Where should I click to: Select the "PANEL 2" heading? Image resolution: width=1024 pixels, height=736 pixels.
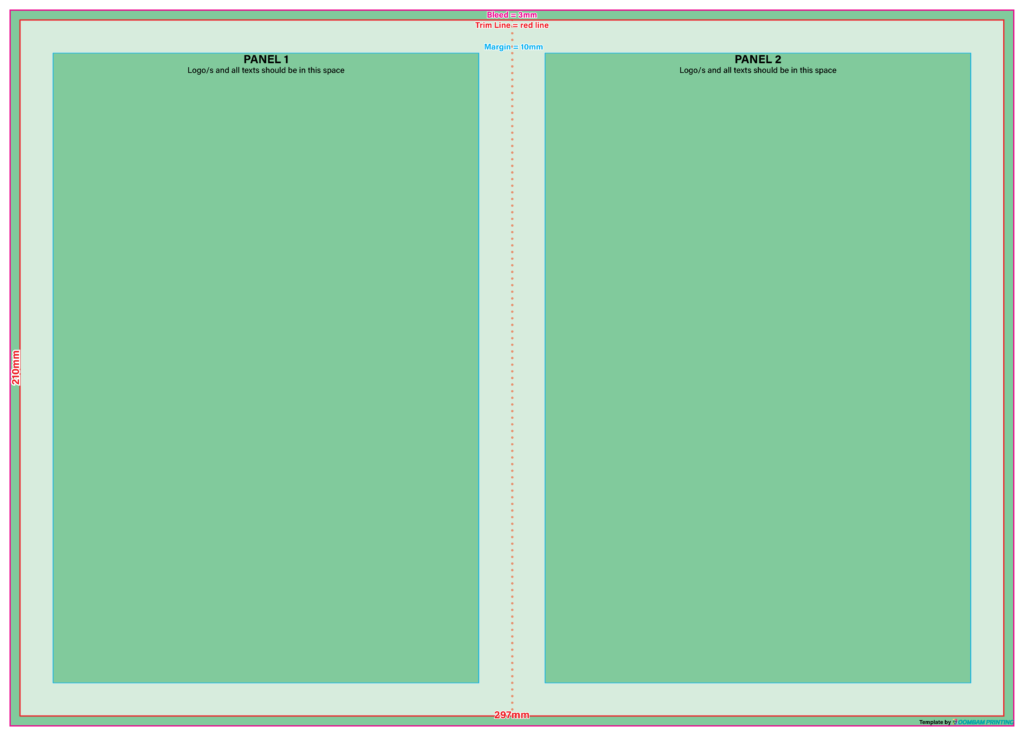click(x=758, y=59)
